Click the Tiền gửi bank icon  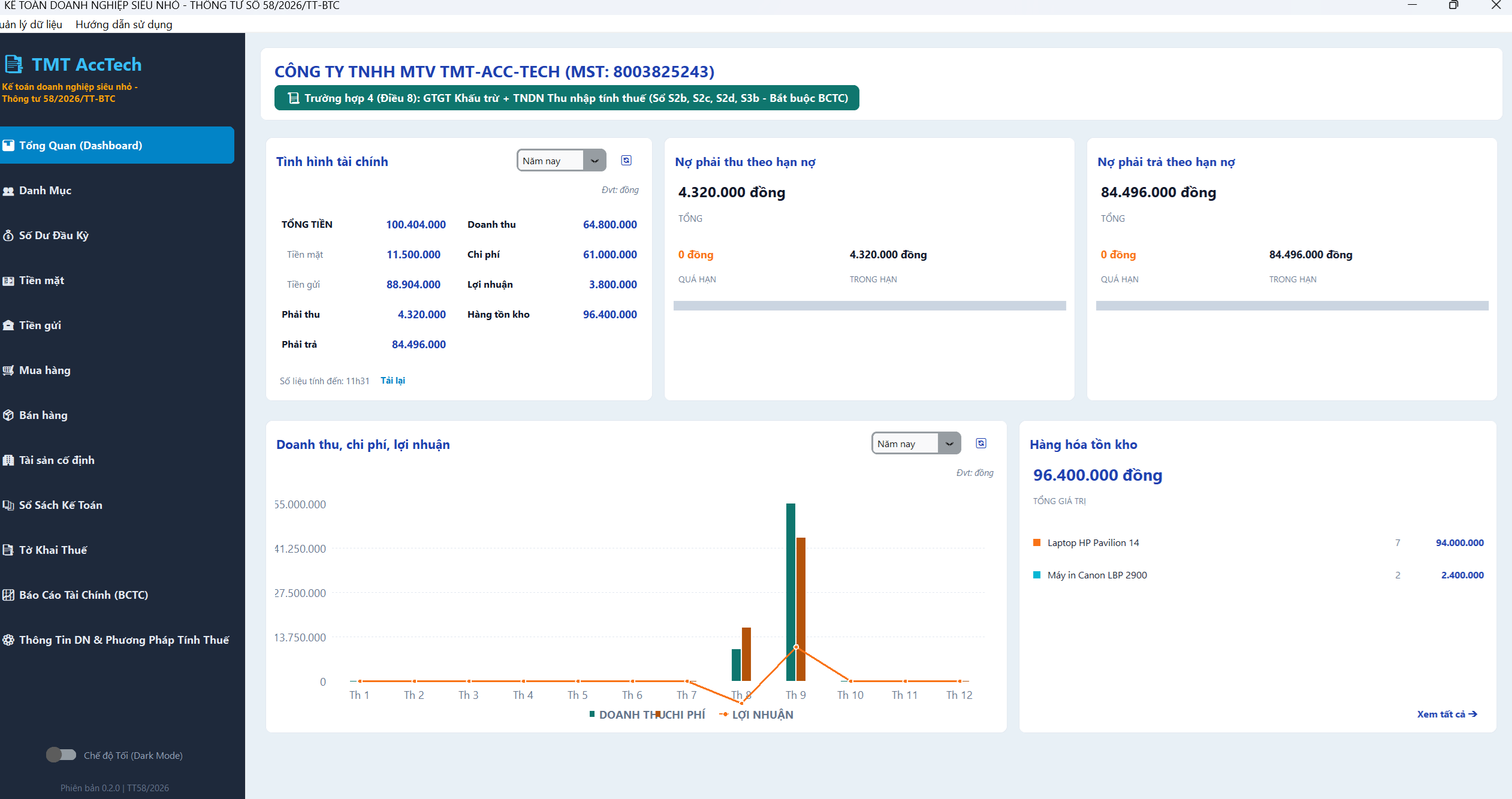[8, 325]
